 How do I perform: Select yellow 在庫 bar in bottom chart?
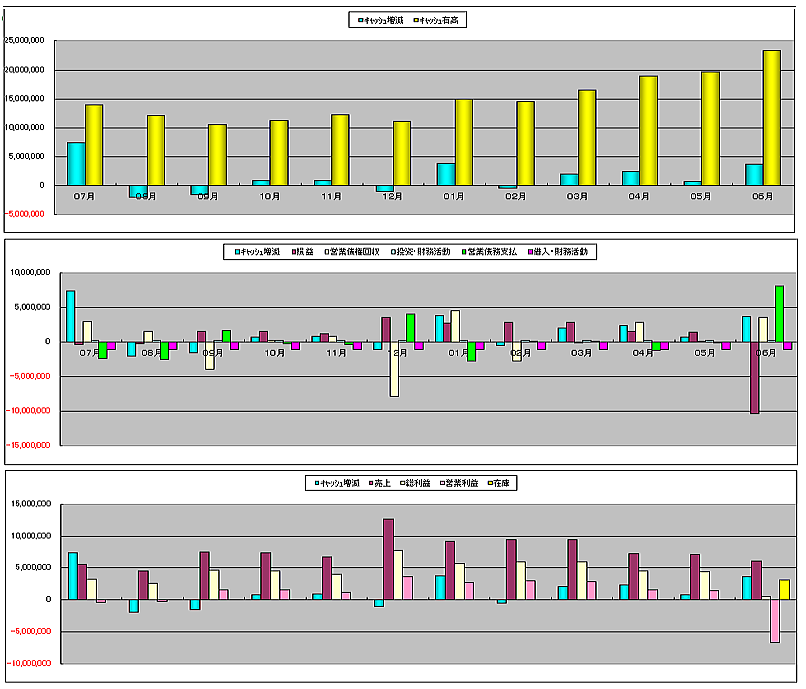coord(784,589)
